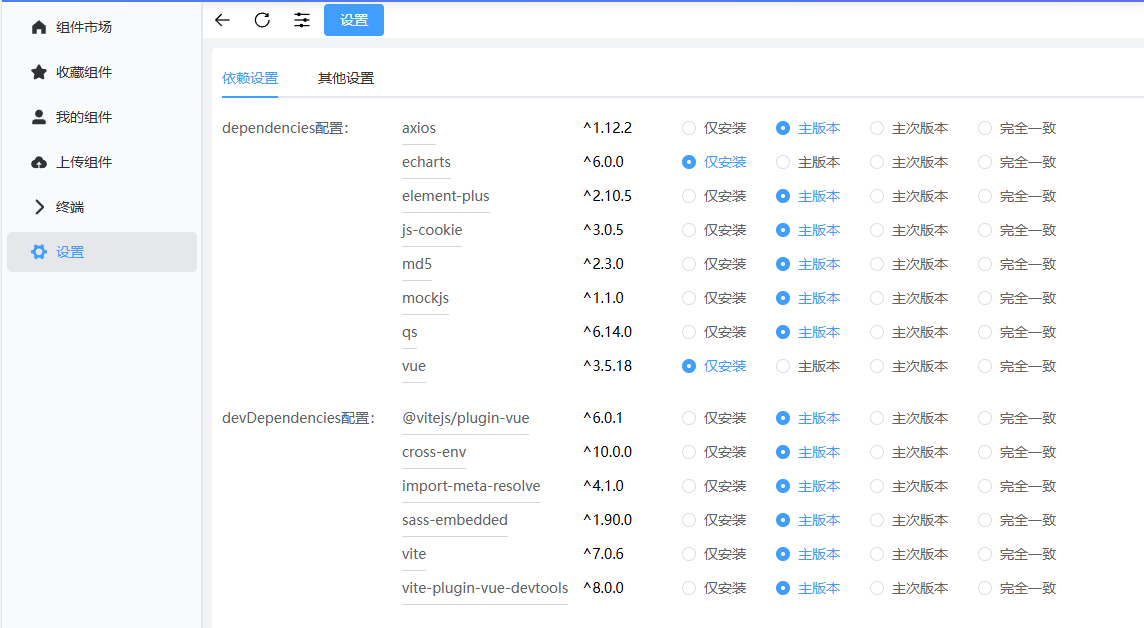
Task: Open 组件市场 home icon
Action: click(x=39, y=27)
